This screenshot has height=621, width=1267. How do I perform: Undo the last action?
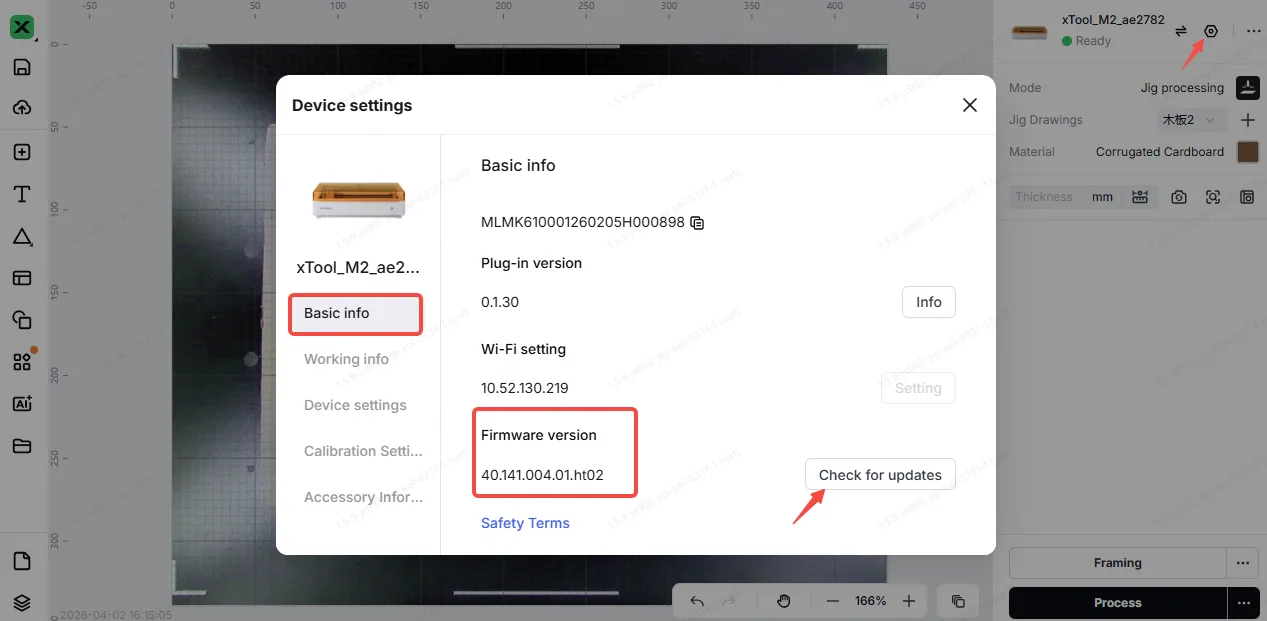(697, 601)
